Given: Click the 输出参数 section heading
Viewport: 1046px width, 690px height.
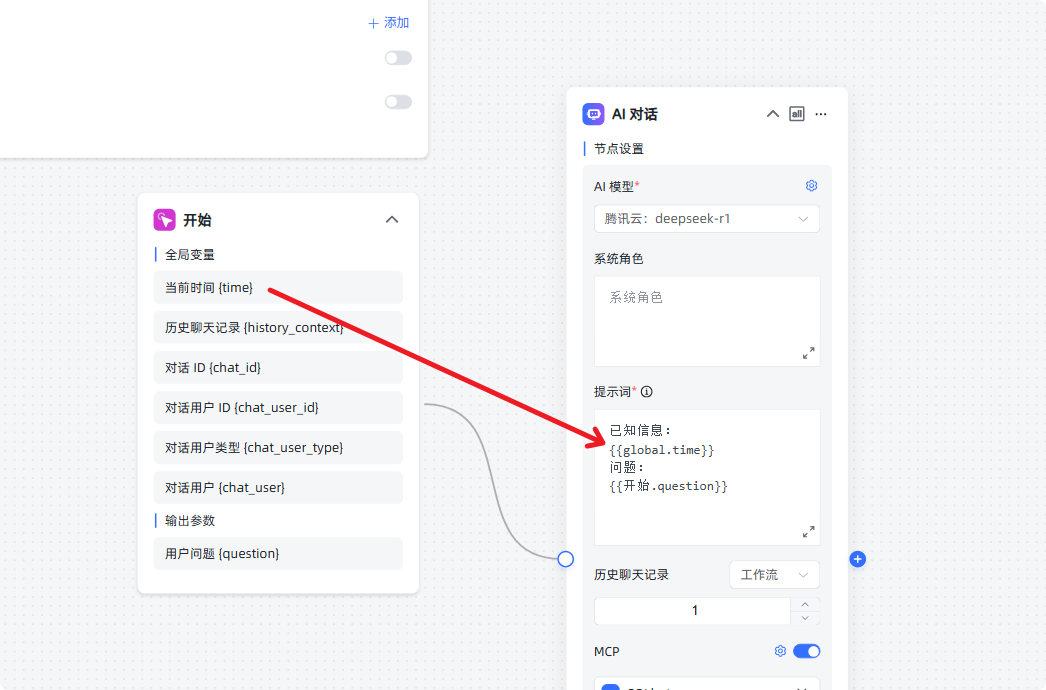Looking at the screenshot, I should pos(190,521).
